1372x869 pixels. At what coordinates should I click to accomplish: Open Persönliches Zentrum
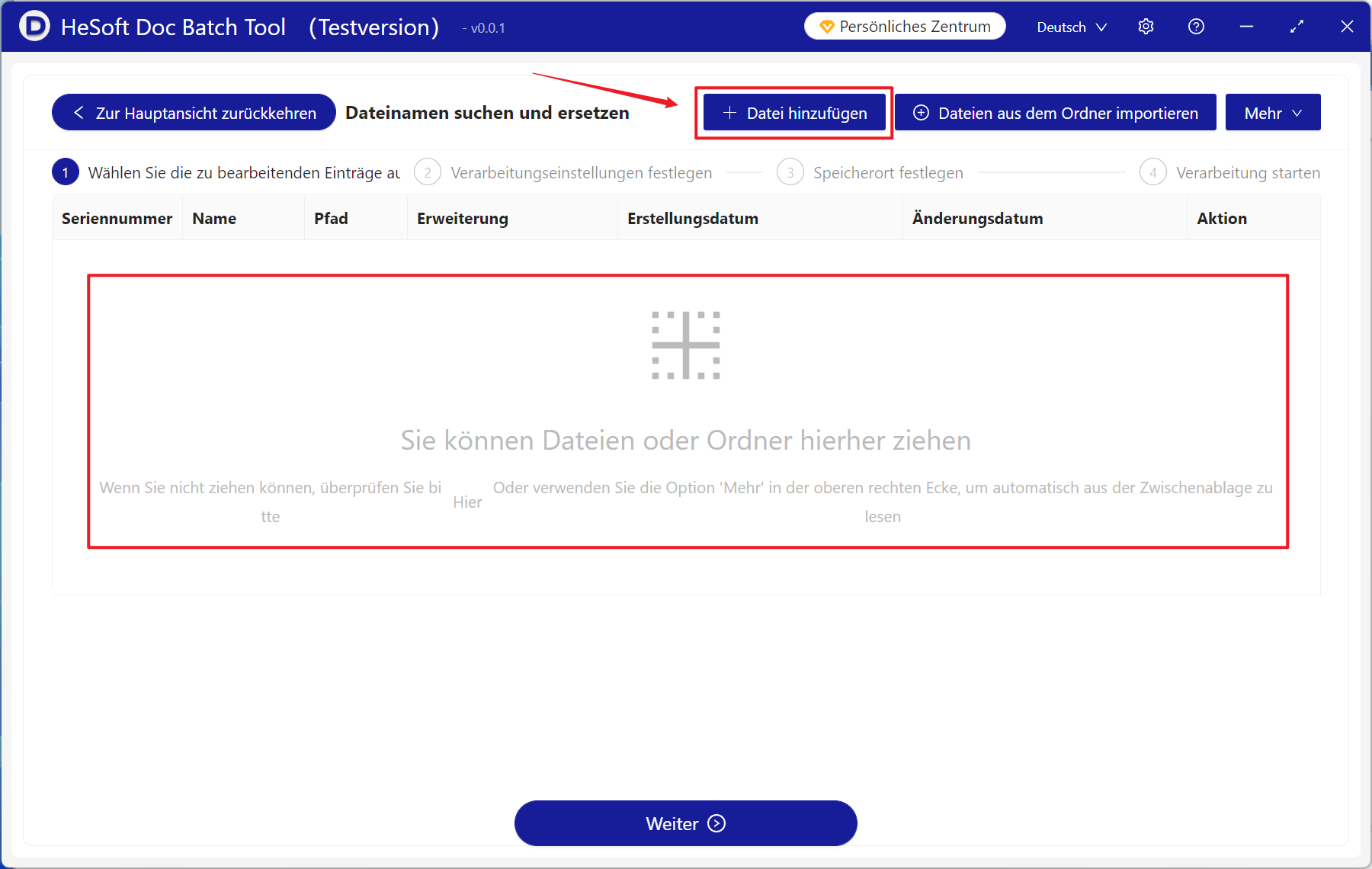click(x=905, y=27)
